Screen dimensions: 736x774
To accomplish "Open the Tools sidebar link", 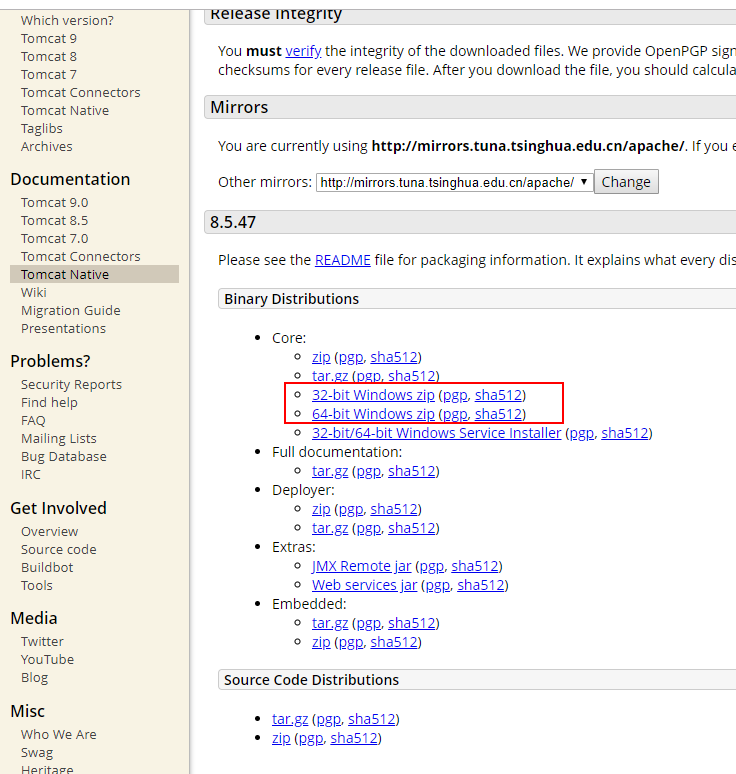I will click(37, 585).
